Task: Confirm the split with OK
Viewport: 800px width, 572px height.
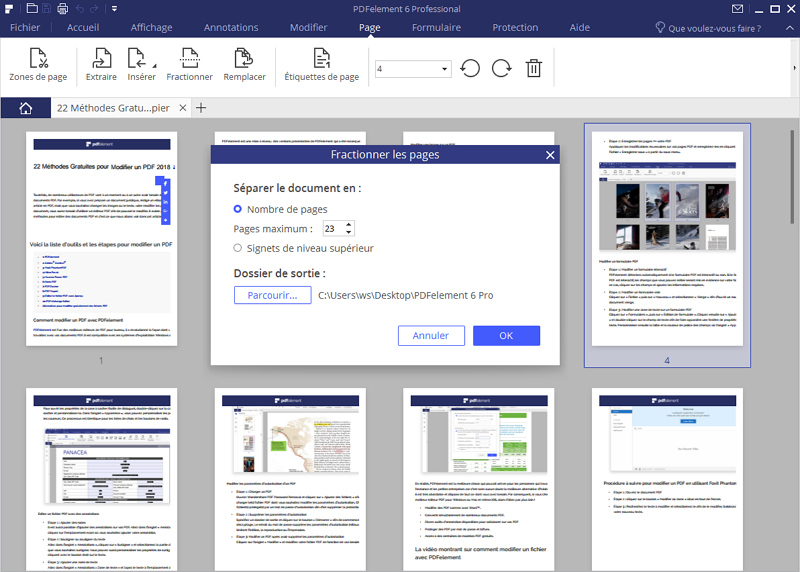Action: click(x=506, y=336)
